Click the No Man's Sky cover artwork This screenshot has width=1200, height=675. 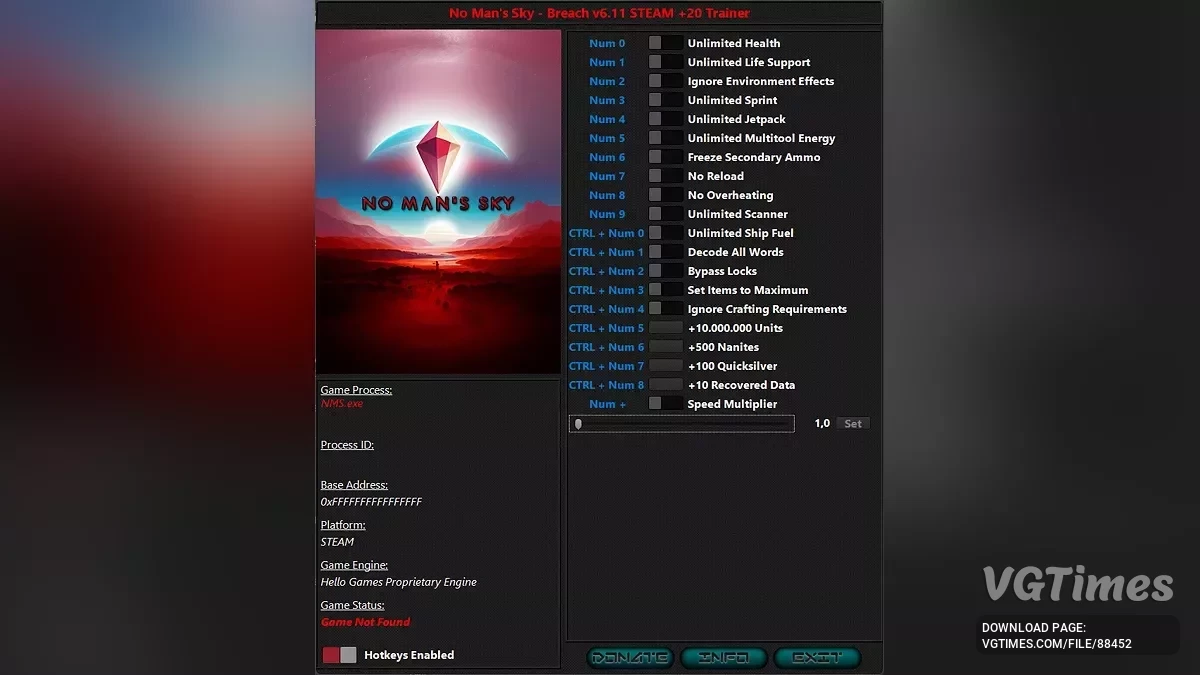[438, 200]
